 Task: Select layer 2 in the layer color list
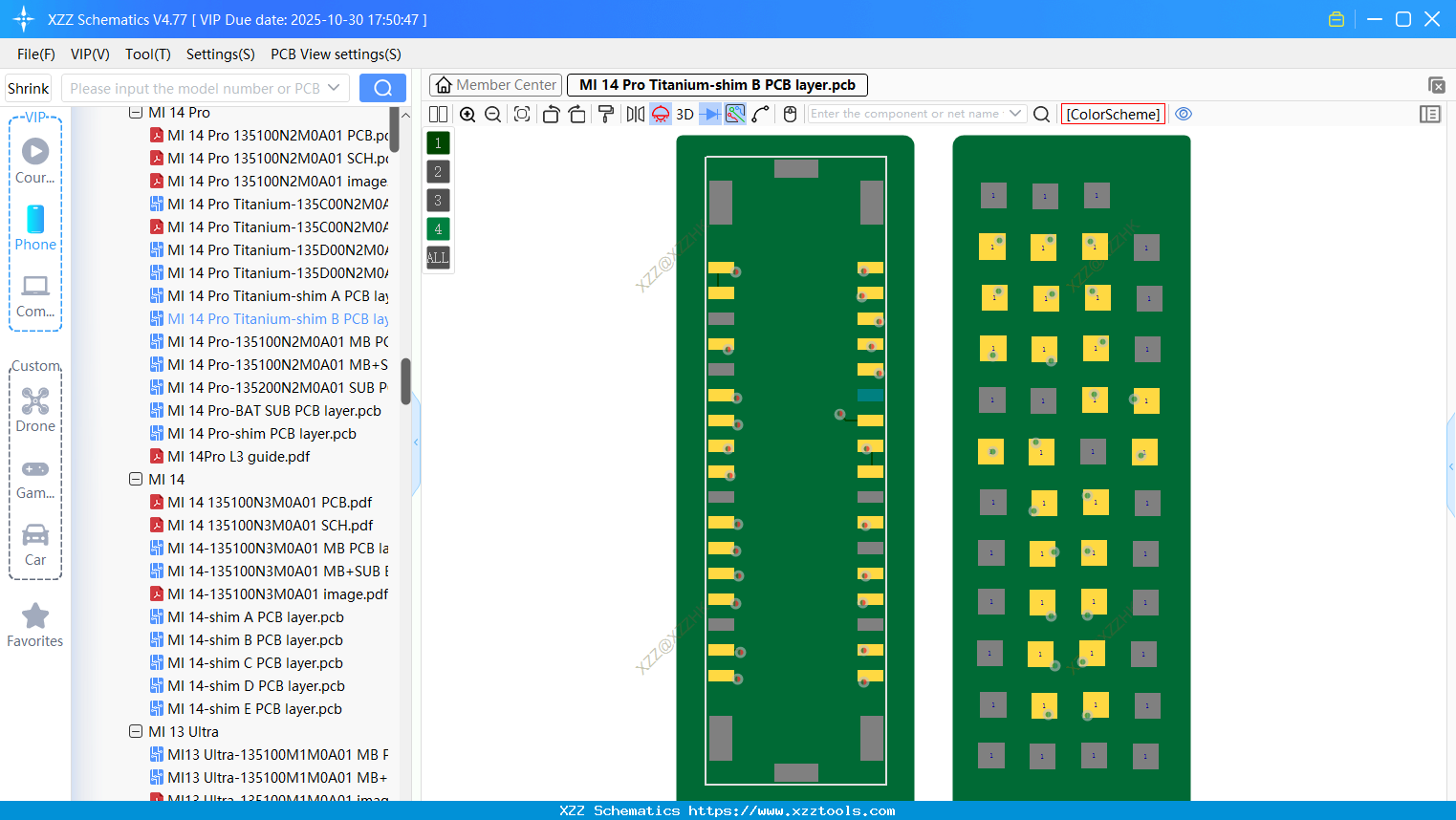[x=437, y=171]
